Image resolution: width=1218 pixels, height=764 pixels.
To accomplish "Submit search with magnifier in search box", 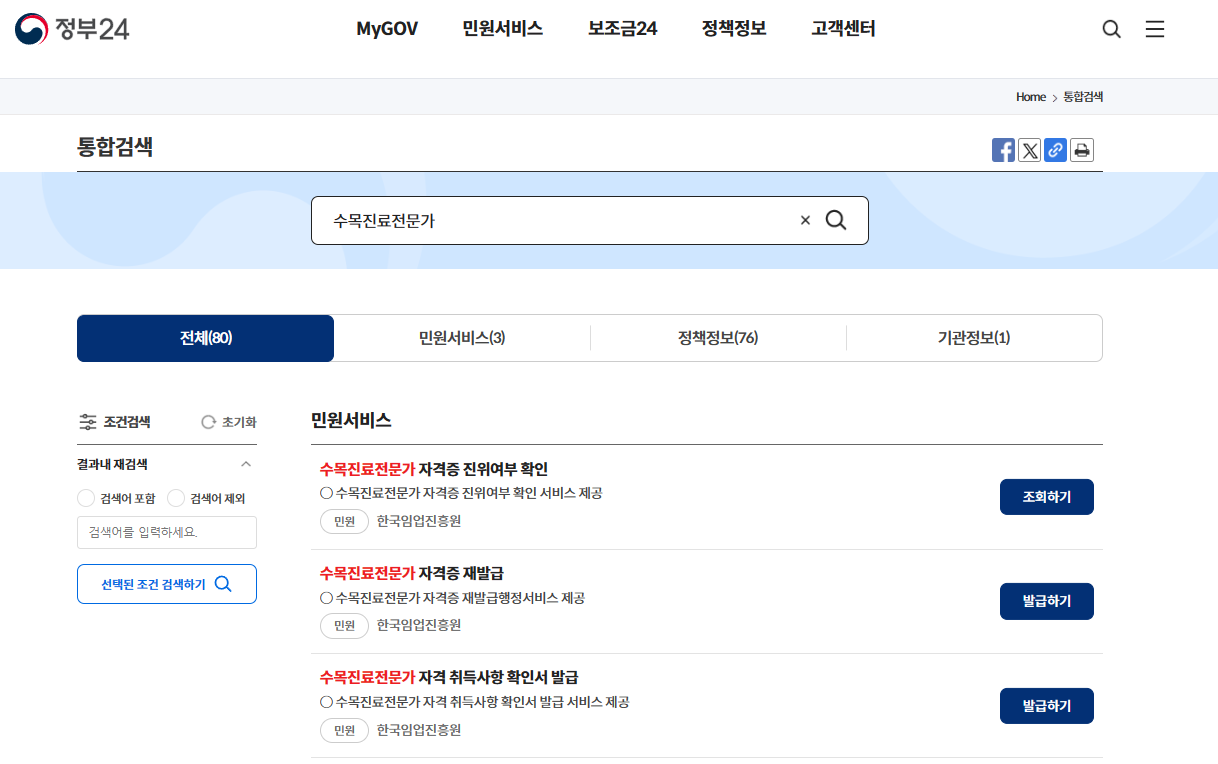I will pyautogui.click(x=836, y=220).
